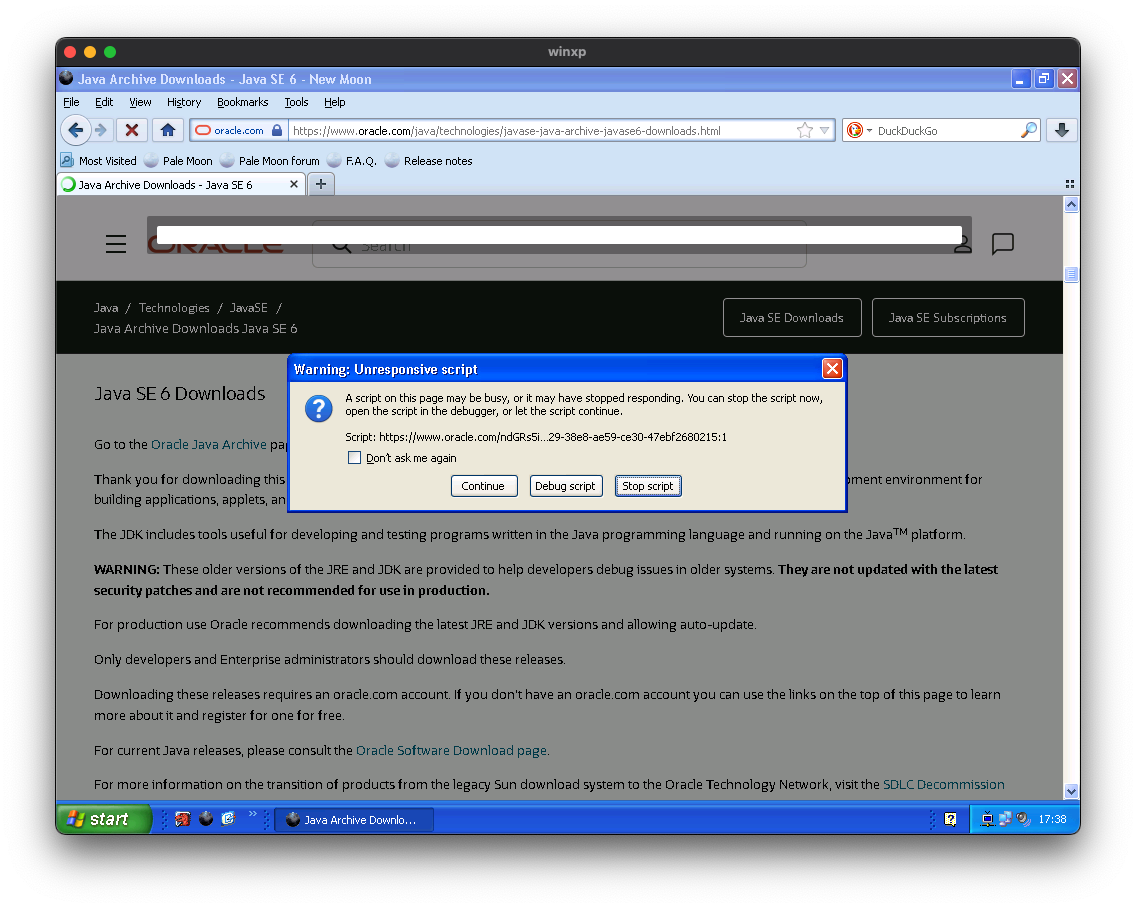Click the scrollbar down arrow

coord(1071,791)
